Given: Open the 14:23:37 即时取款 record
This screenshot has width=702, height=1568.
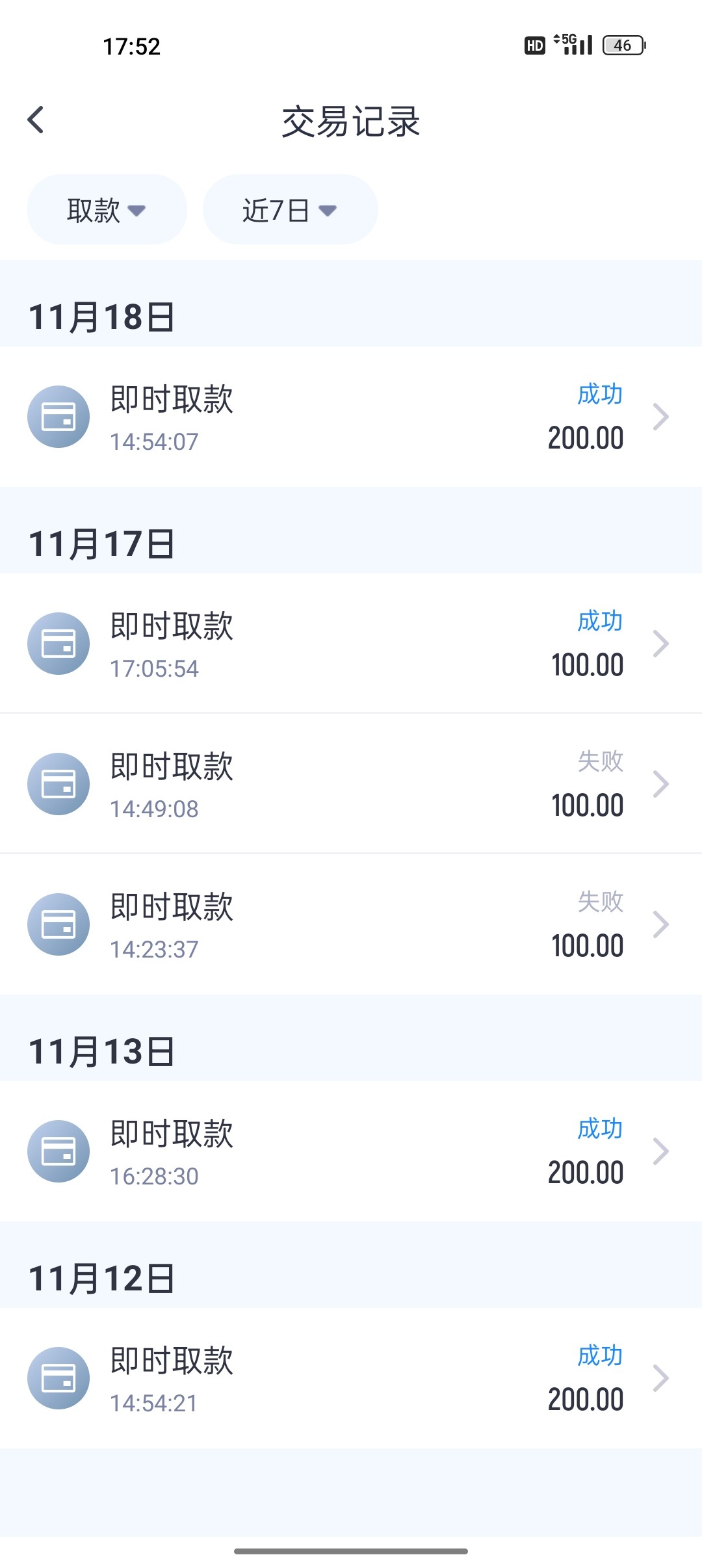Looking at the screenshot, I should pos(351,924).
